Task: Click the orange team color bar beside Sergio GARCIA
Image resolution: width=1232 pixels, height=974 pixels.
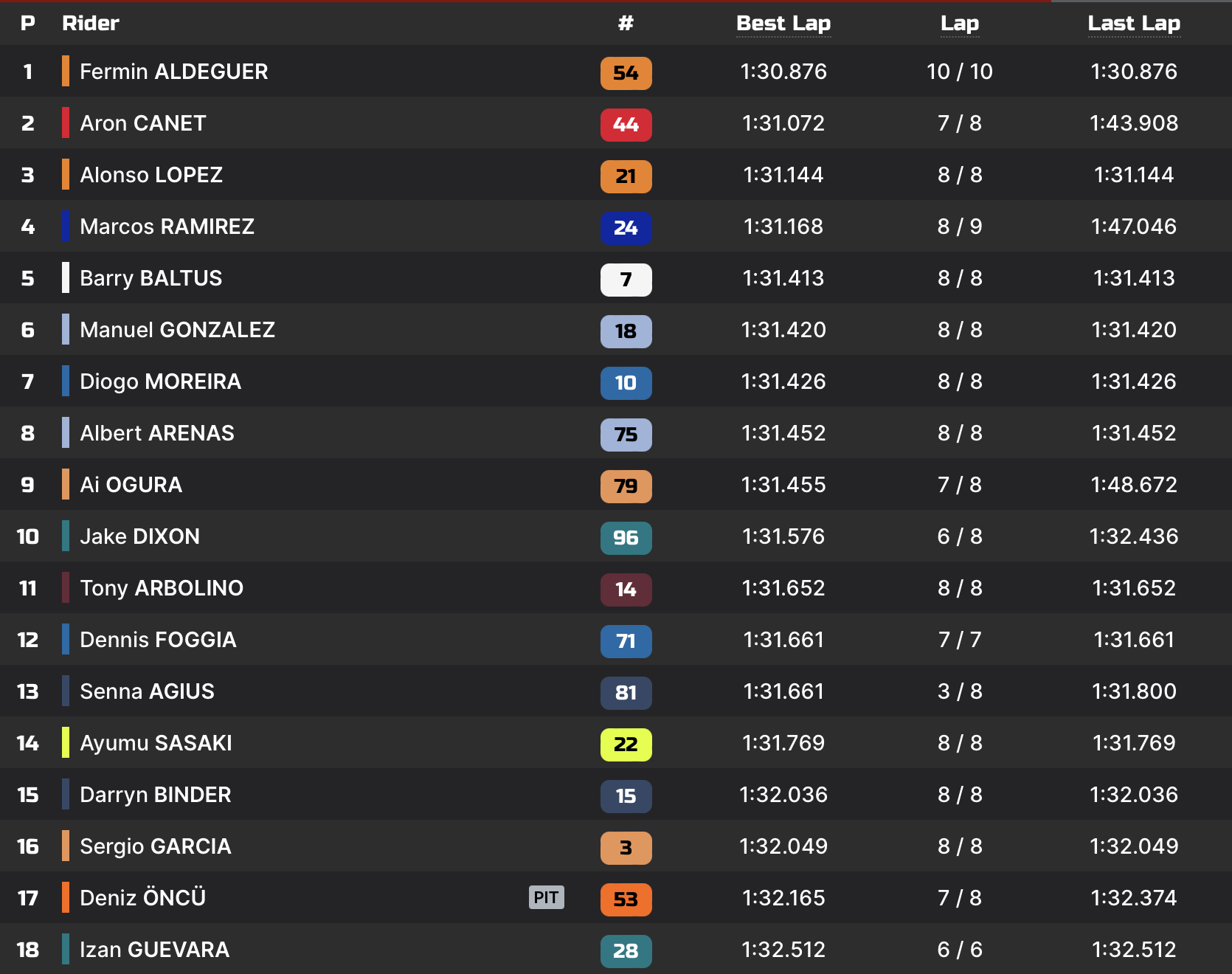Action: (x=66, y=846)
